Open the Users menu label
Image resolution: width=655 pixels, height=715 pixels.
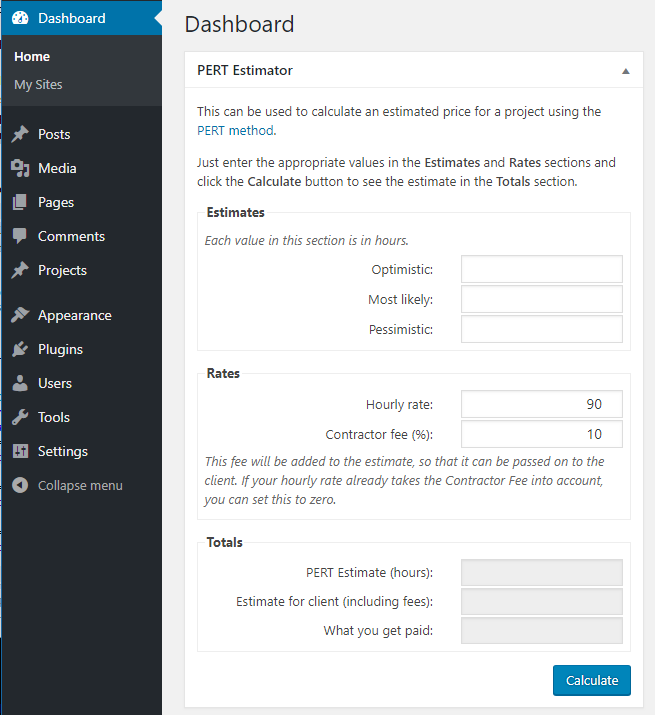[55, 383]
